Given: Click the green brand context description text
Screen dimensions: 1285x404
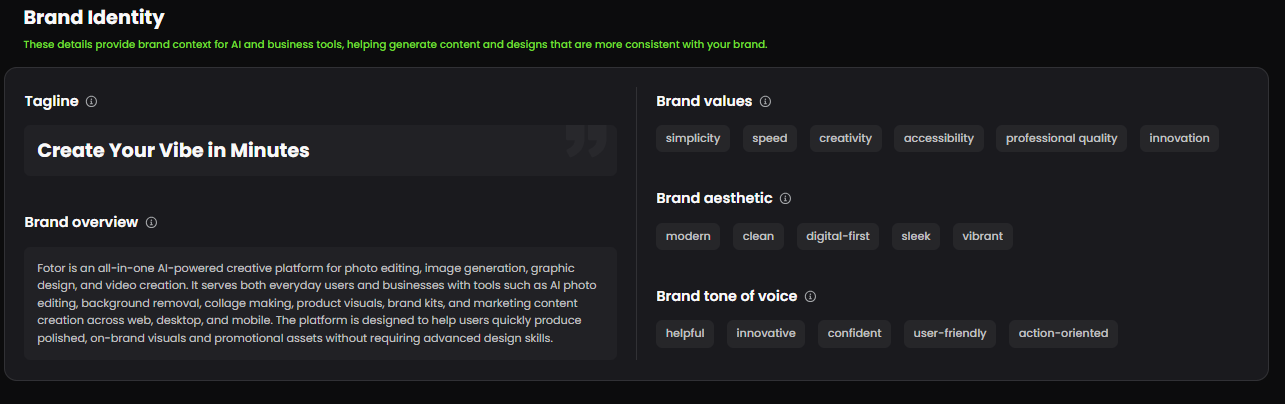Looking at the screenshot, I should click(x=395, y=45).
